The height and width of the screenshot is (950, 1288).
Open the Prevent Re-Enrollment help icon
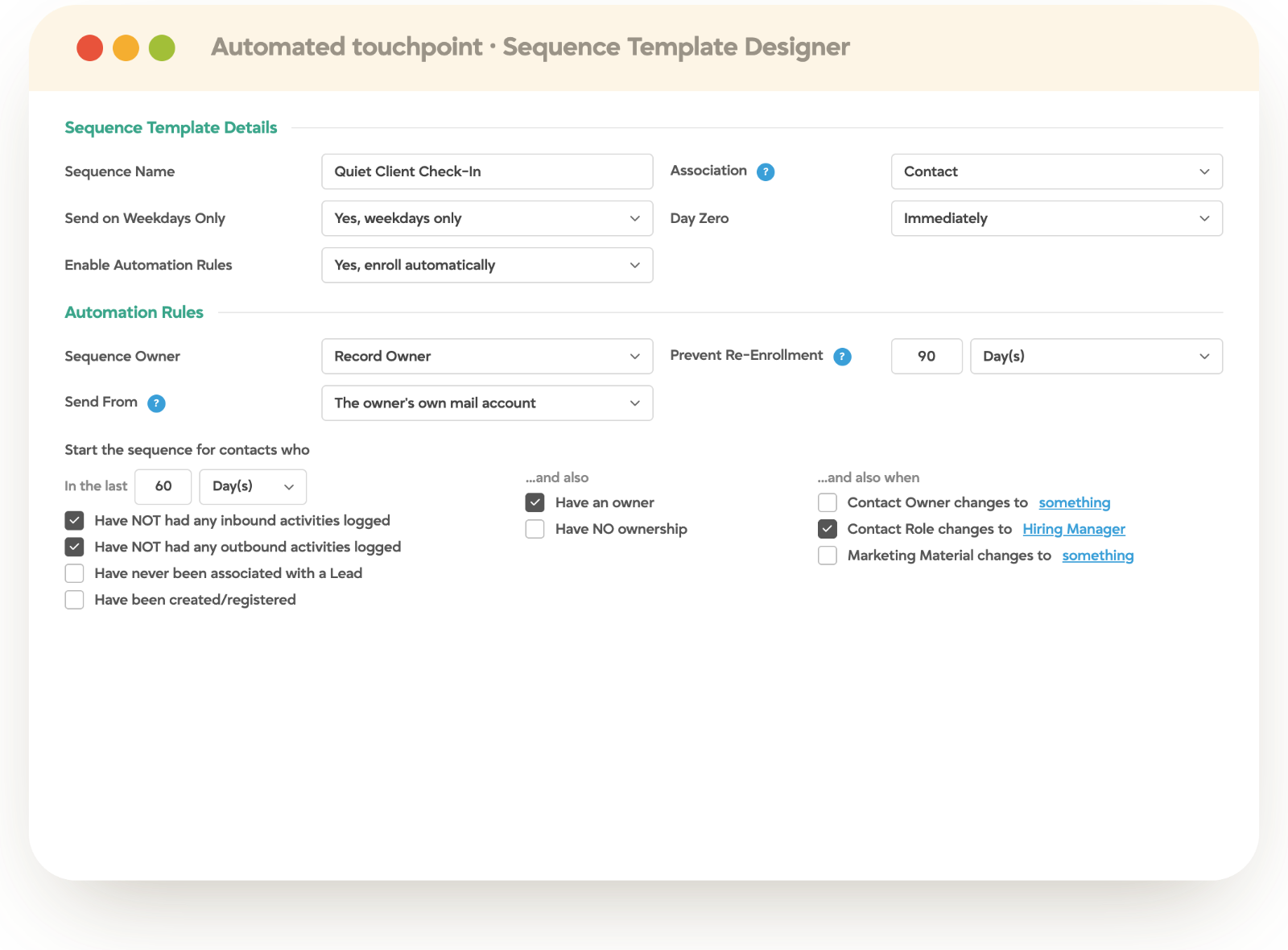tap(842, 357)
